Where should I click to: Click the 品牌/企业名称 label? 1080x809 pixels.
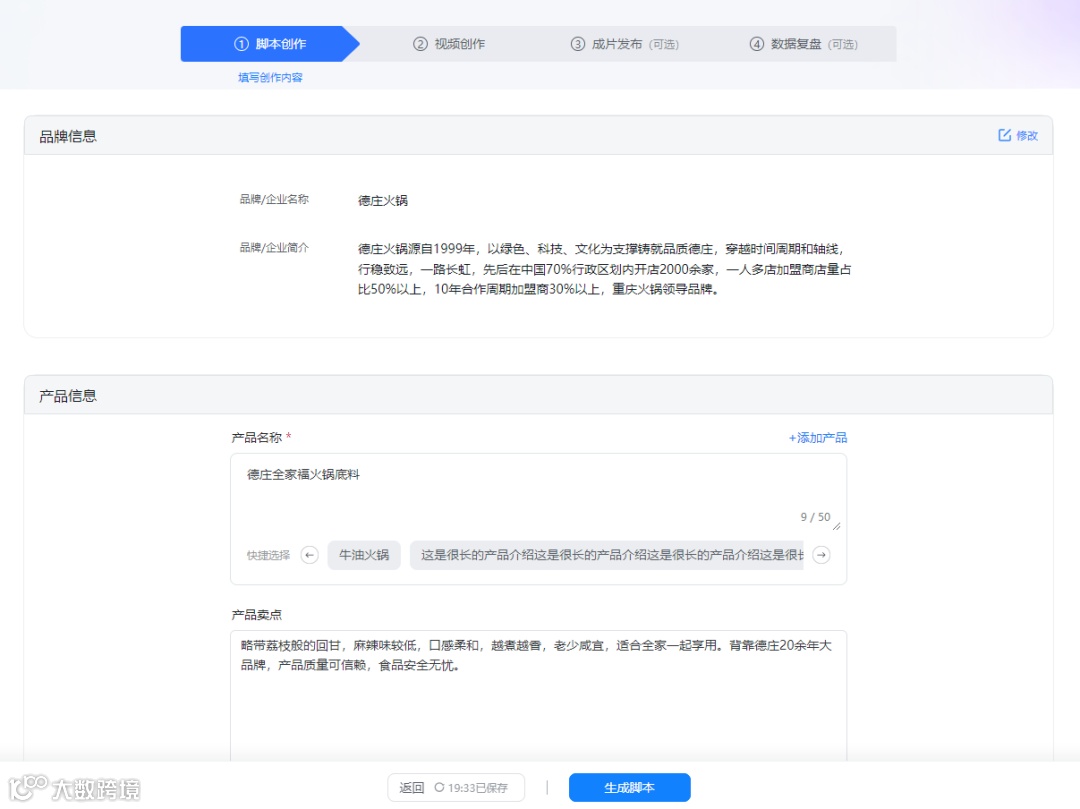coord(274,200)
